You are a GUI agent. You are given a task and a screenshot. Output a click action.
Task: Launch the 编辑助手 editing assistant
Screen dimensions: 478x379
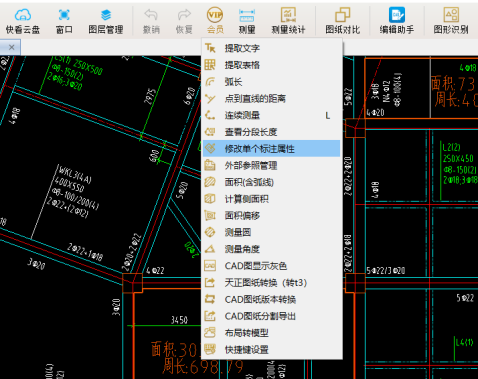point(397,15)
